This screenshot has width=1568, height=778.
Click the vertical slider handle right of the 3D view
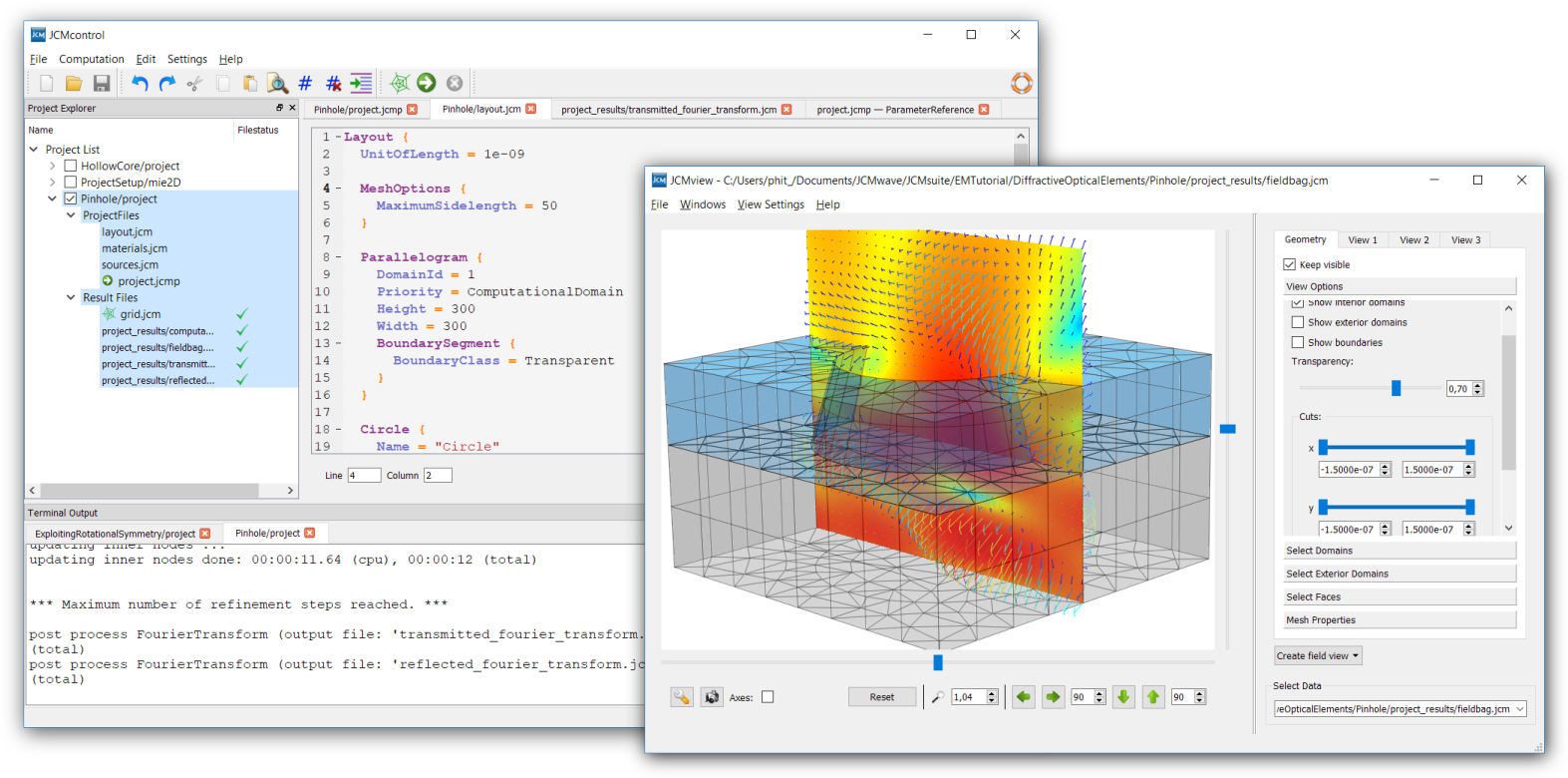[x=1228, y=429]
